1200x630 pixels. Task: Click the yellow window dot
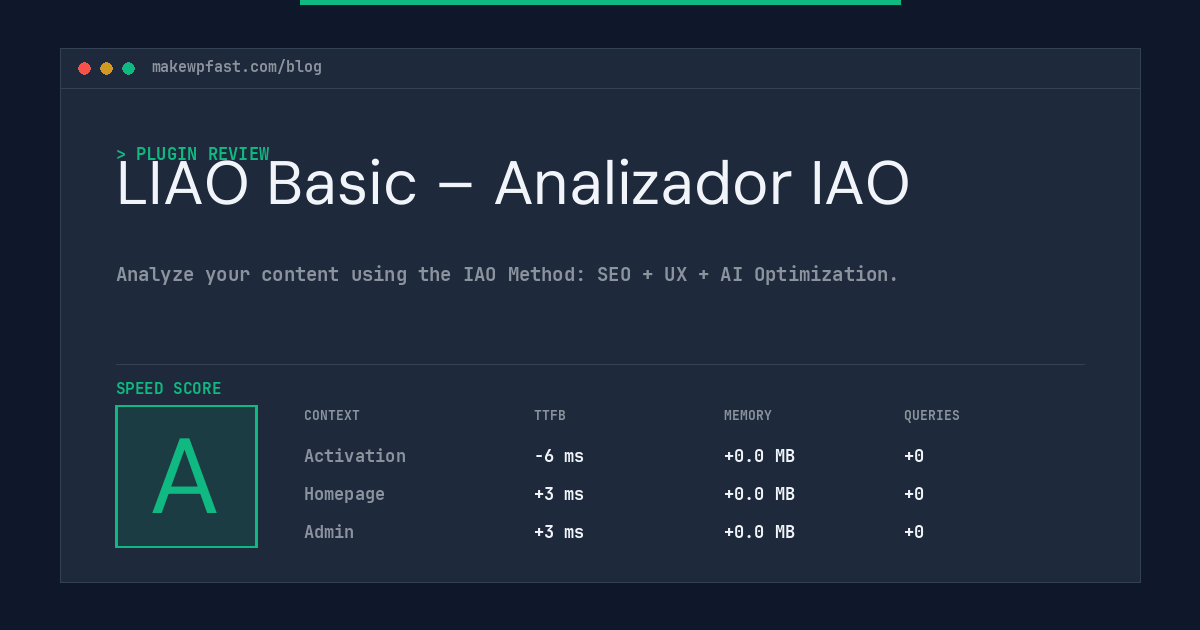106,68
